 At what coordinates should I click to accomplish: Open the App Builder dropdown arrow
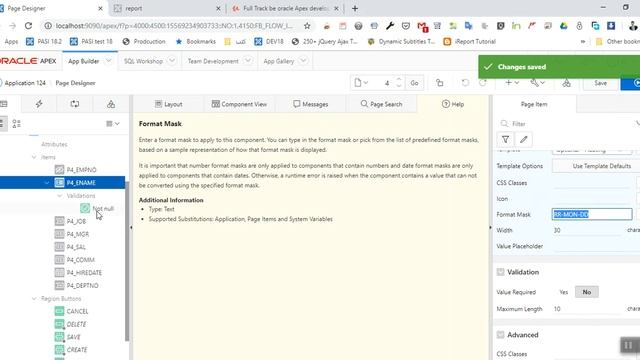pos(109,61)
